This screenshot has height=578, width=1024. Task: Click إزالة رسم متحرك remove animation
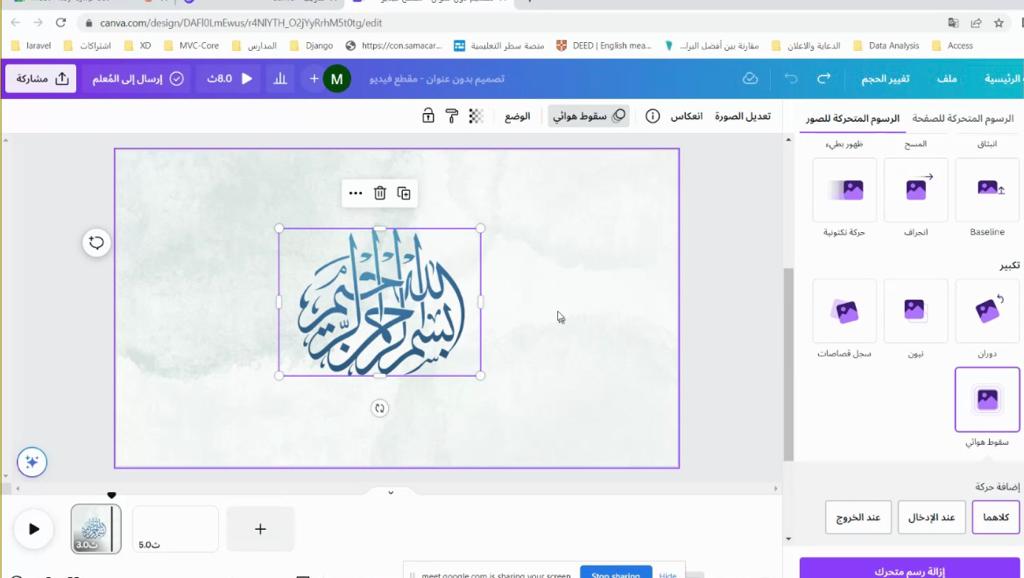(910, 570)
